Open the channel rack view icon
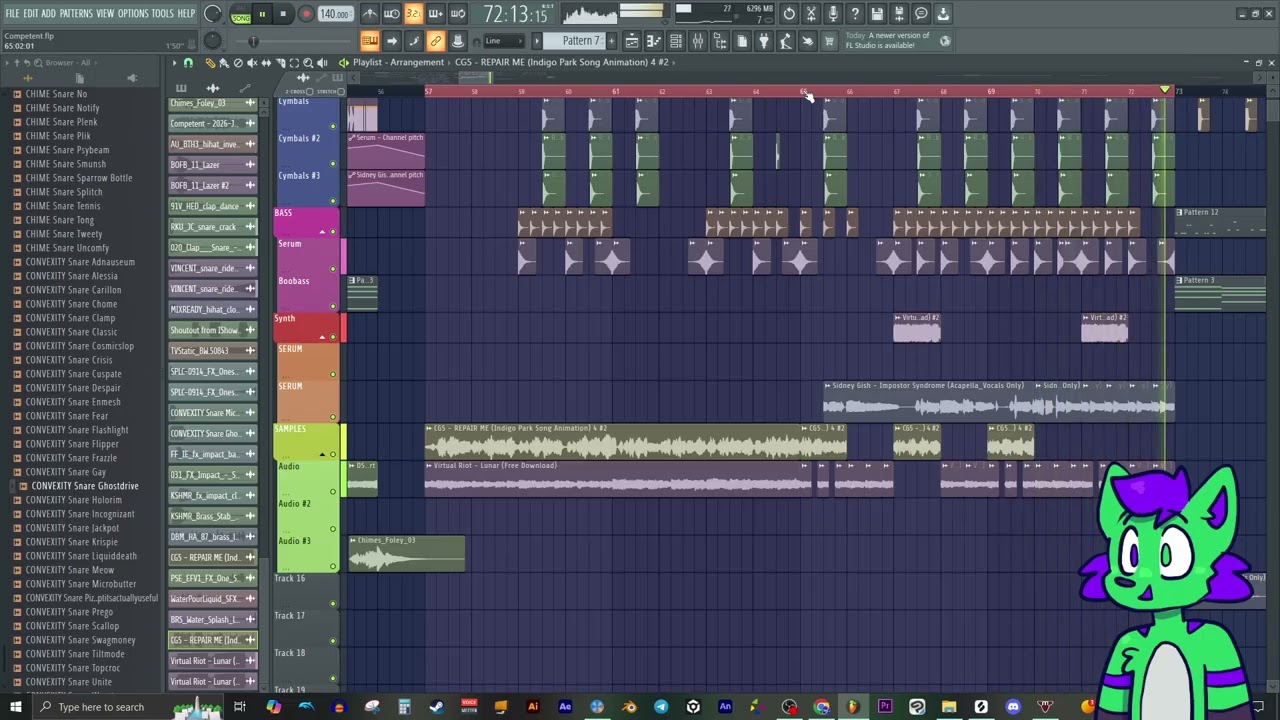 pos(675,41)
